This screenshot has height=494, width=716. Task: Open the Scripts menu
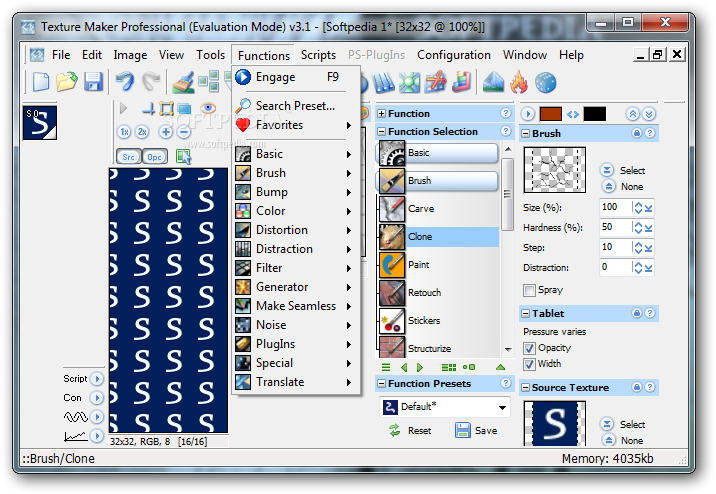tap(318, 55)
